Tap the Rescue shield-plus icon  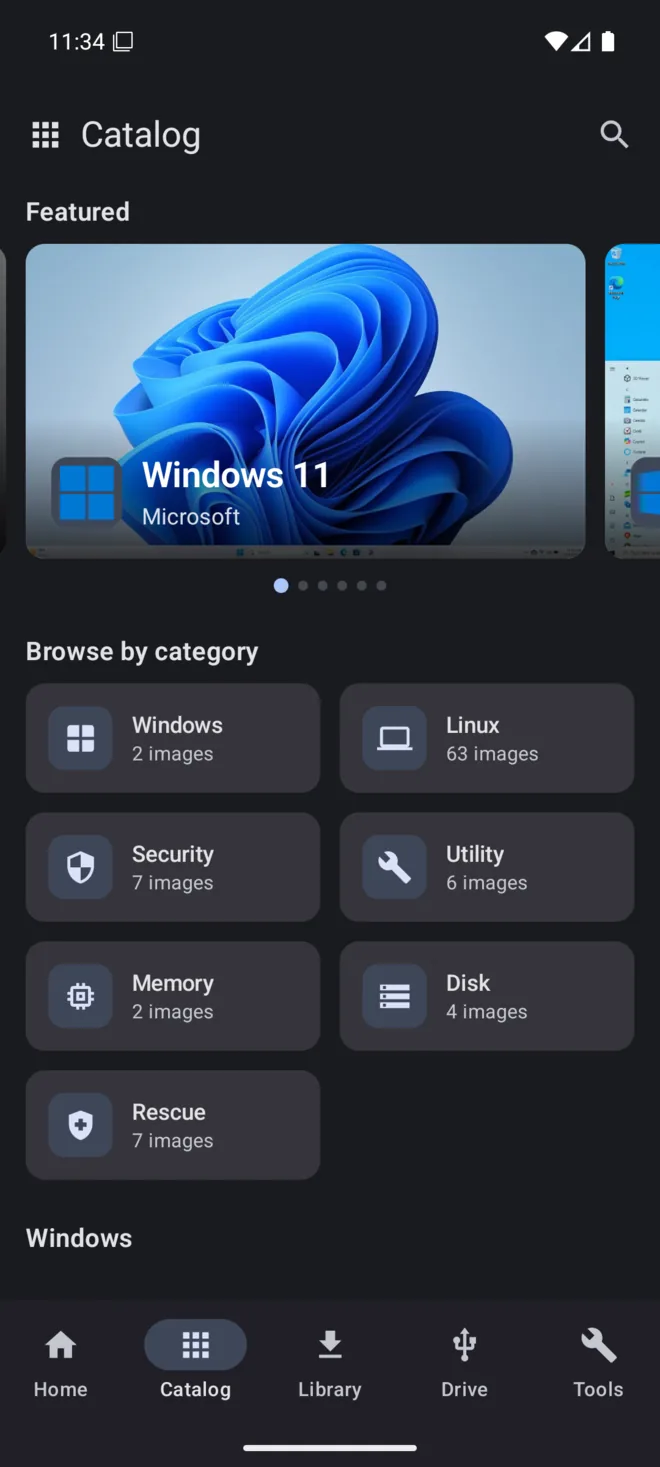point(81,1125)
